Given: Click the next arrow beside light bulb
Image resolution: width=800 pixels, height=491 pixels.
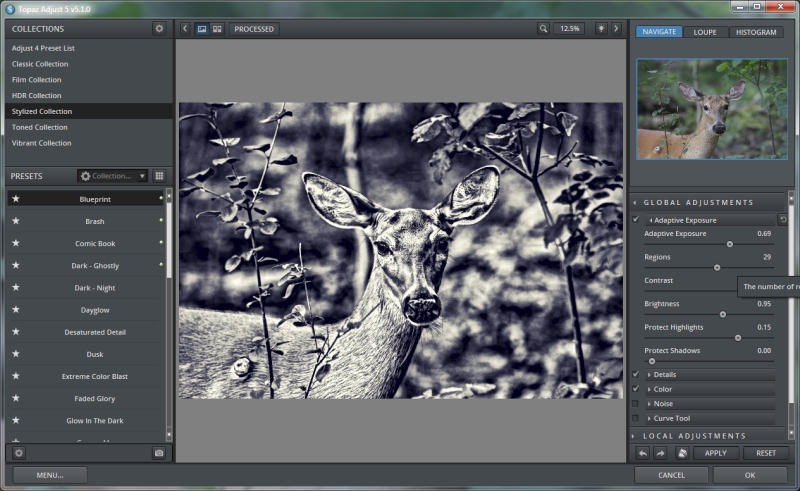Looking at the screenshot, I should [x=616, y=29].
